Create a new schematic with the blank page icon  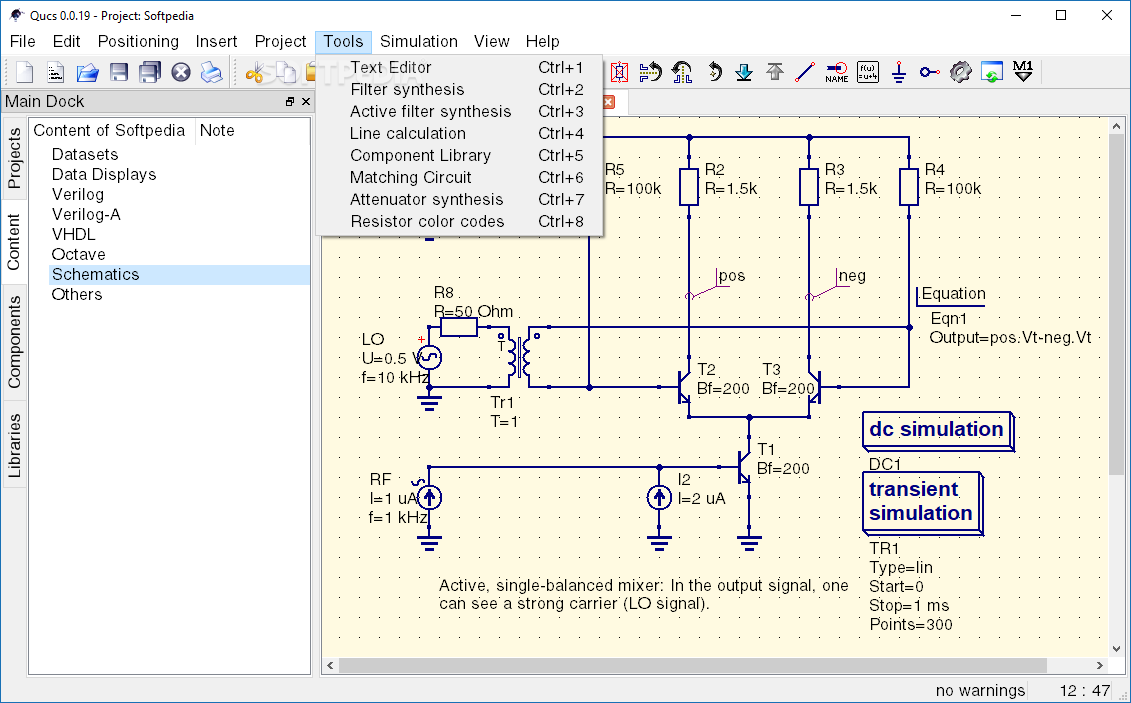pos(25,72)
